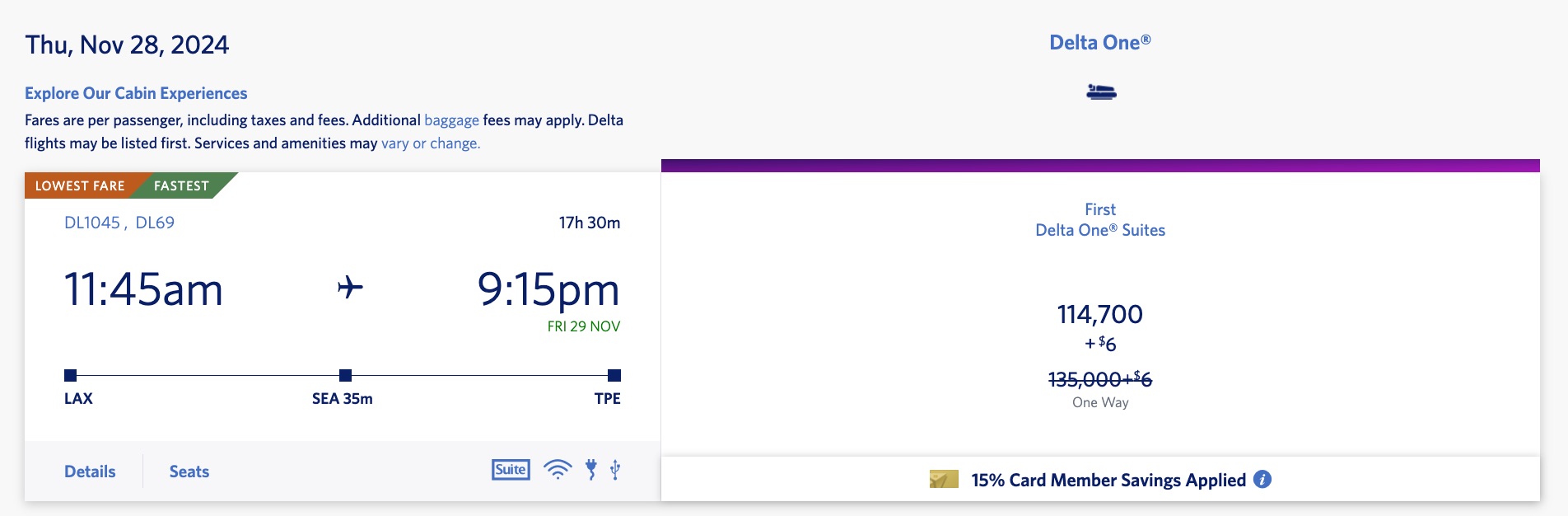Screen dimensions: 1568x516
Task: Click the LOWEST FARE badge
Action: pyautogui.click(x=79, y=185)
